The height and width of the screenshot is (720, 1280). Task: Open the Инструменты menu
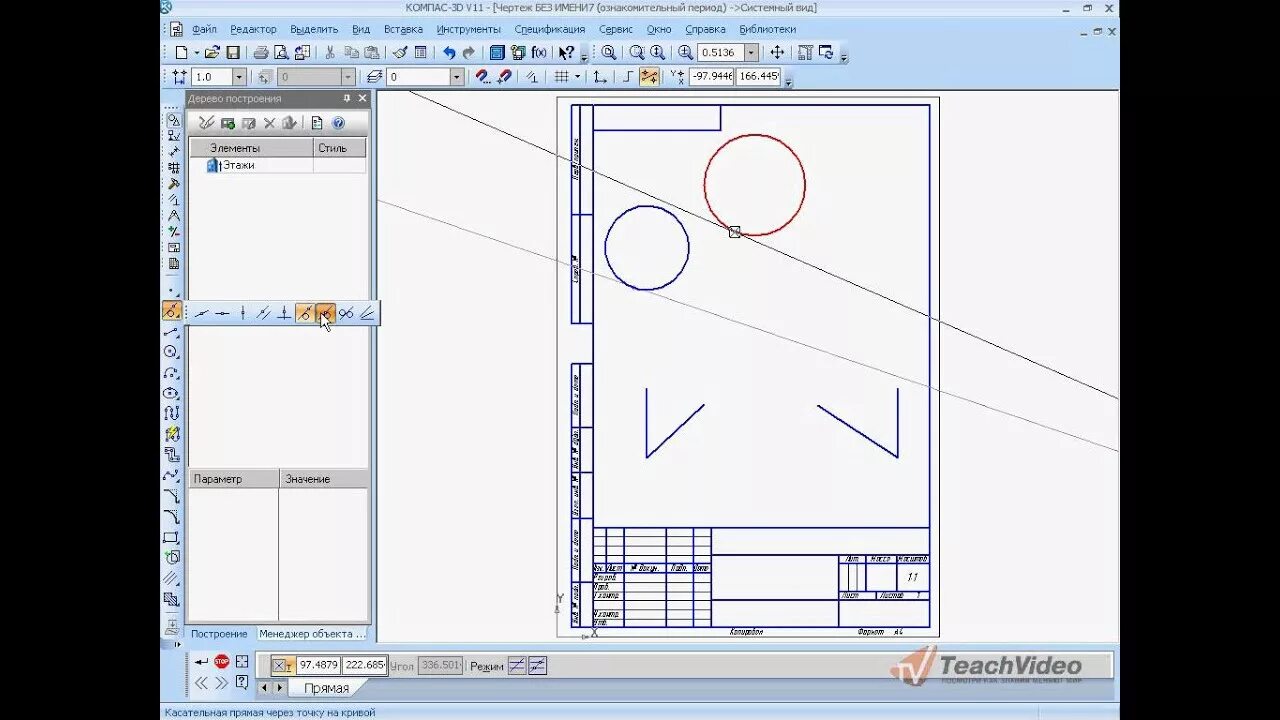pyautogui.click(x=469, y=30)
